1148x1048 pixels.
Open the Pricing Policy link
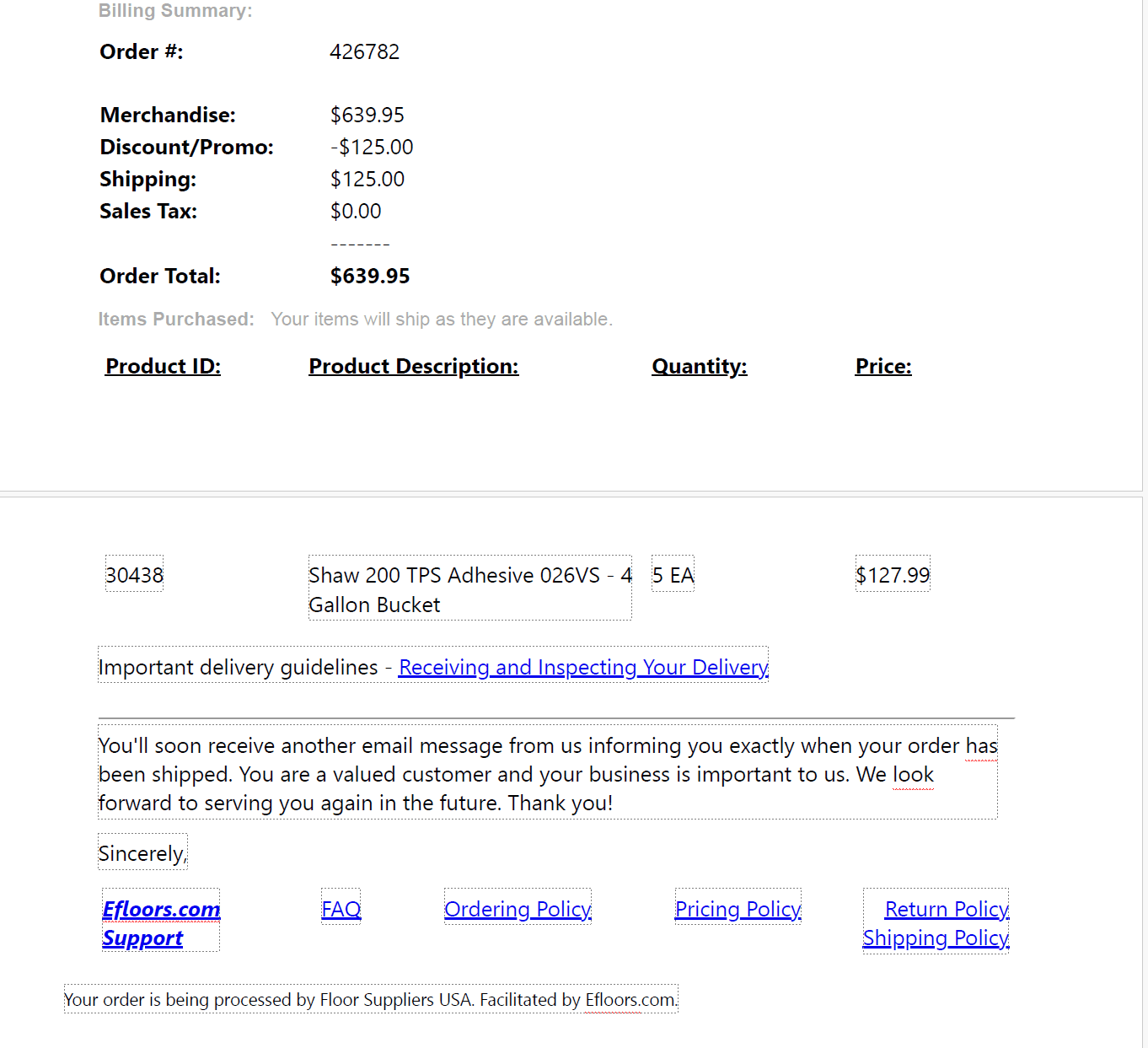click(x=738, y=909)
